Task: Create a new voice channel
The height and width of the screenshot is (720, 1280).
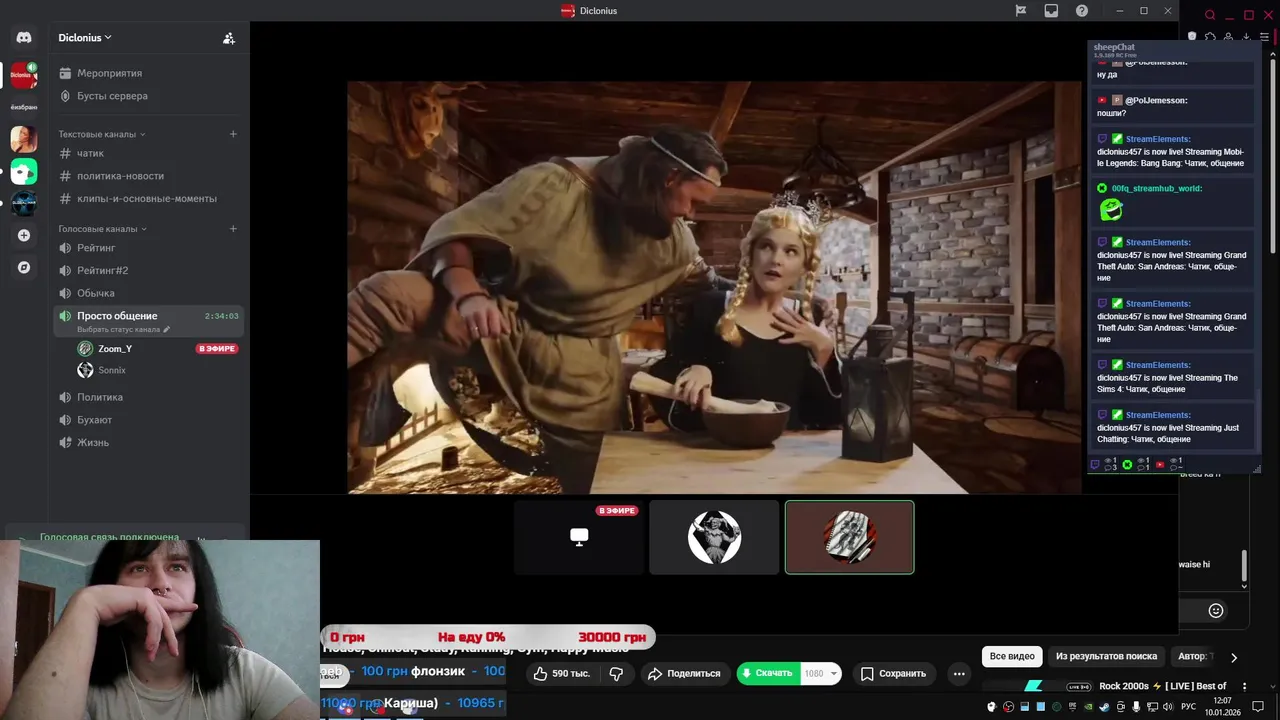Action: pyautogui.click(x=233, y=229)
